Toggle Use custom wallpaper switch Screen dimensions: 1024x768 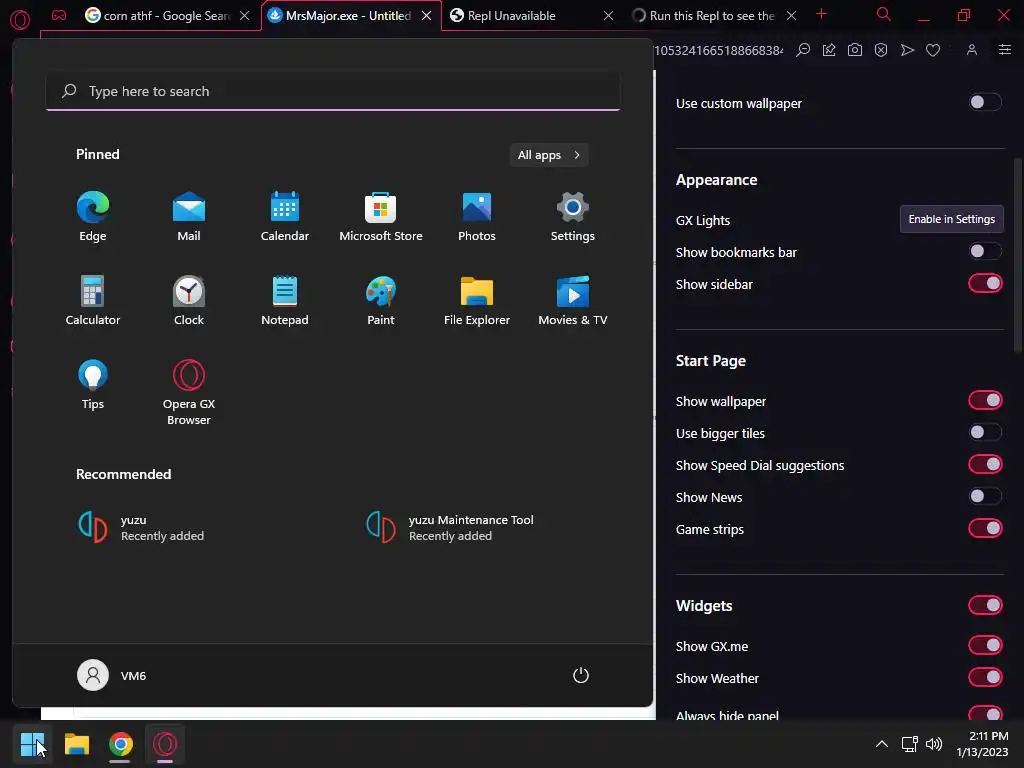pos(985,103)
